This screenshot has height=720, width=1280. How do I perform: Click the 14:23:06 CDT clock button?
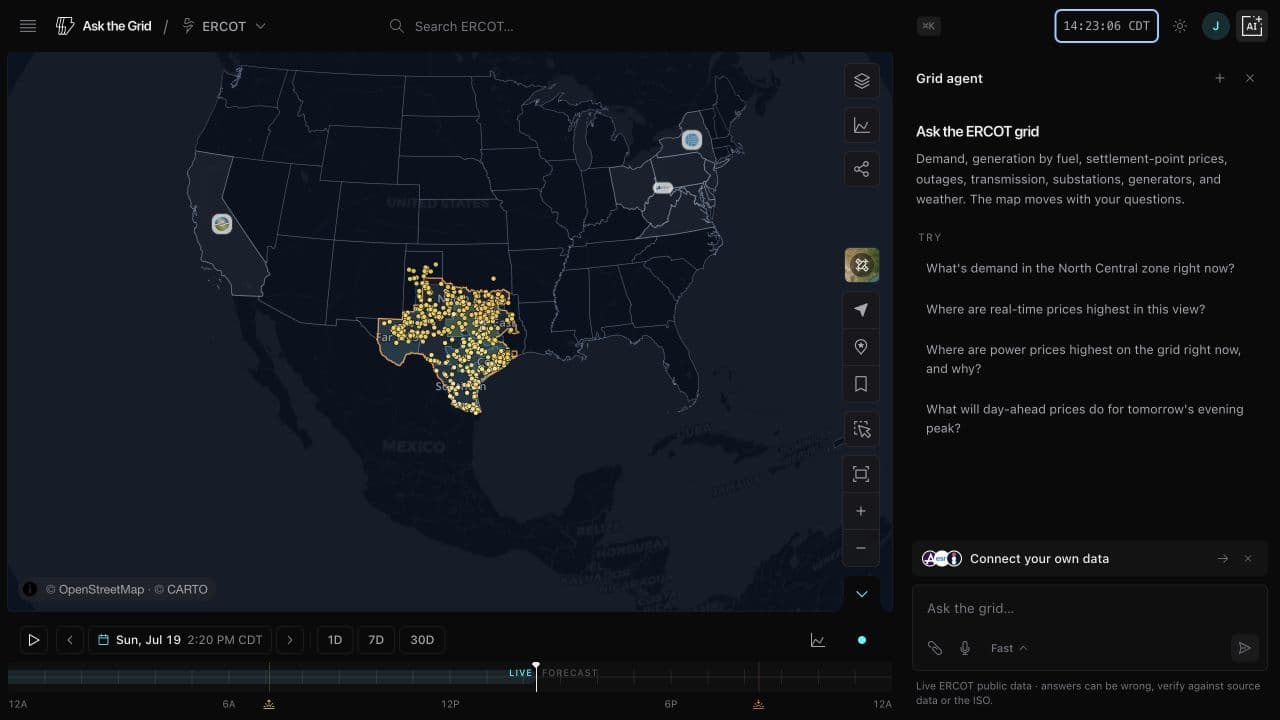1106,26
